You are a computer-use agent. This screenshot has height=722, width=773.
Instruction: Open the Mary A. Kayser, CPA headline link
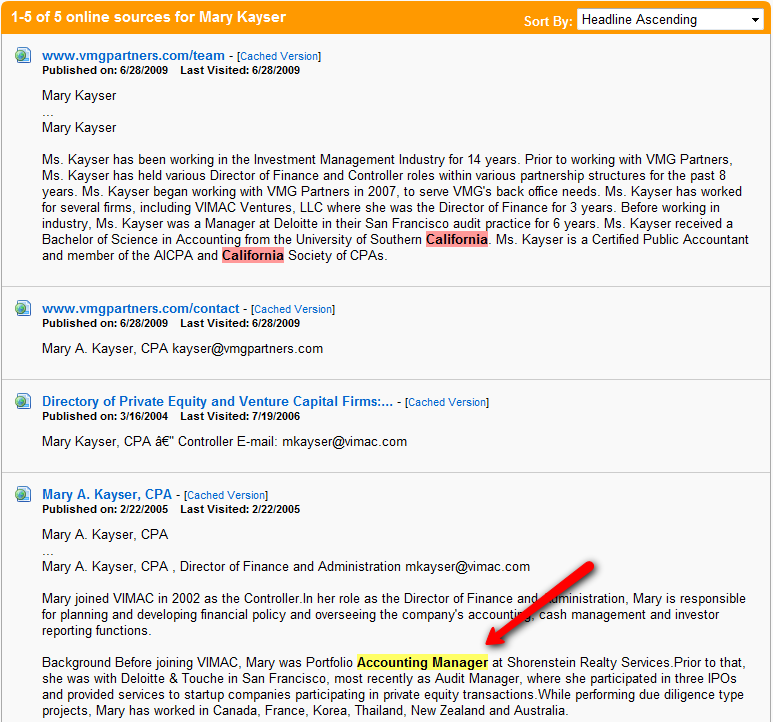pyautogui.click(x=107, y=494)
